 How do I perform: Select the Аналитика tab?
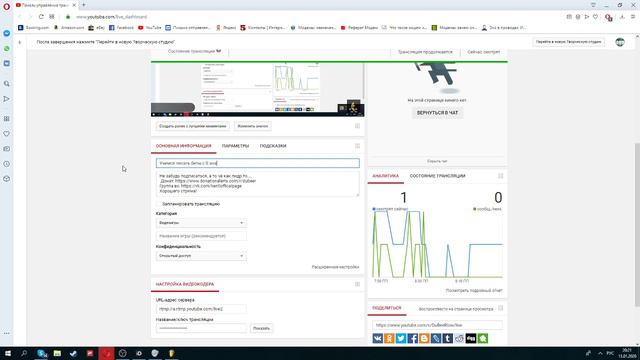[386, 176]
